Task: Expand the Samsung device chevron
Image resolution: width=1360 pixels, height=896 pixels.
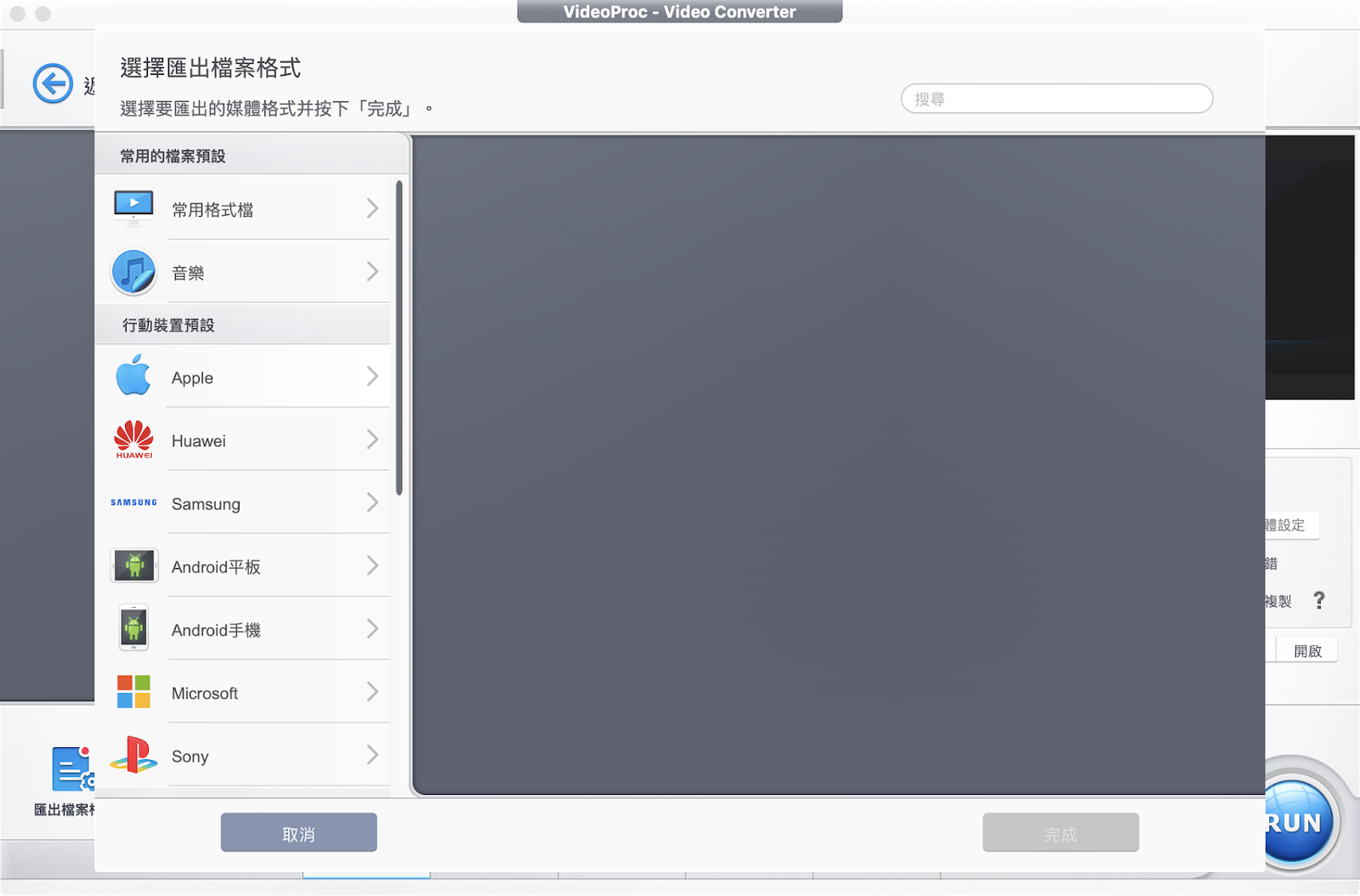Action: click(372, 502)
